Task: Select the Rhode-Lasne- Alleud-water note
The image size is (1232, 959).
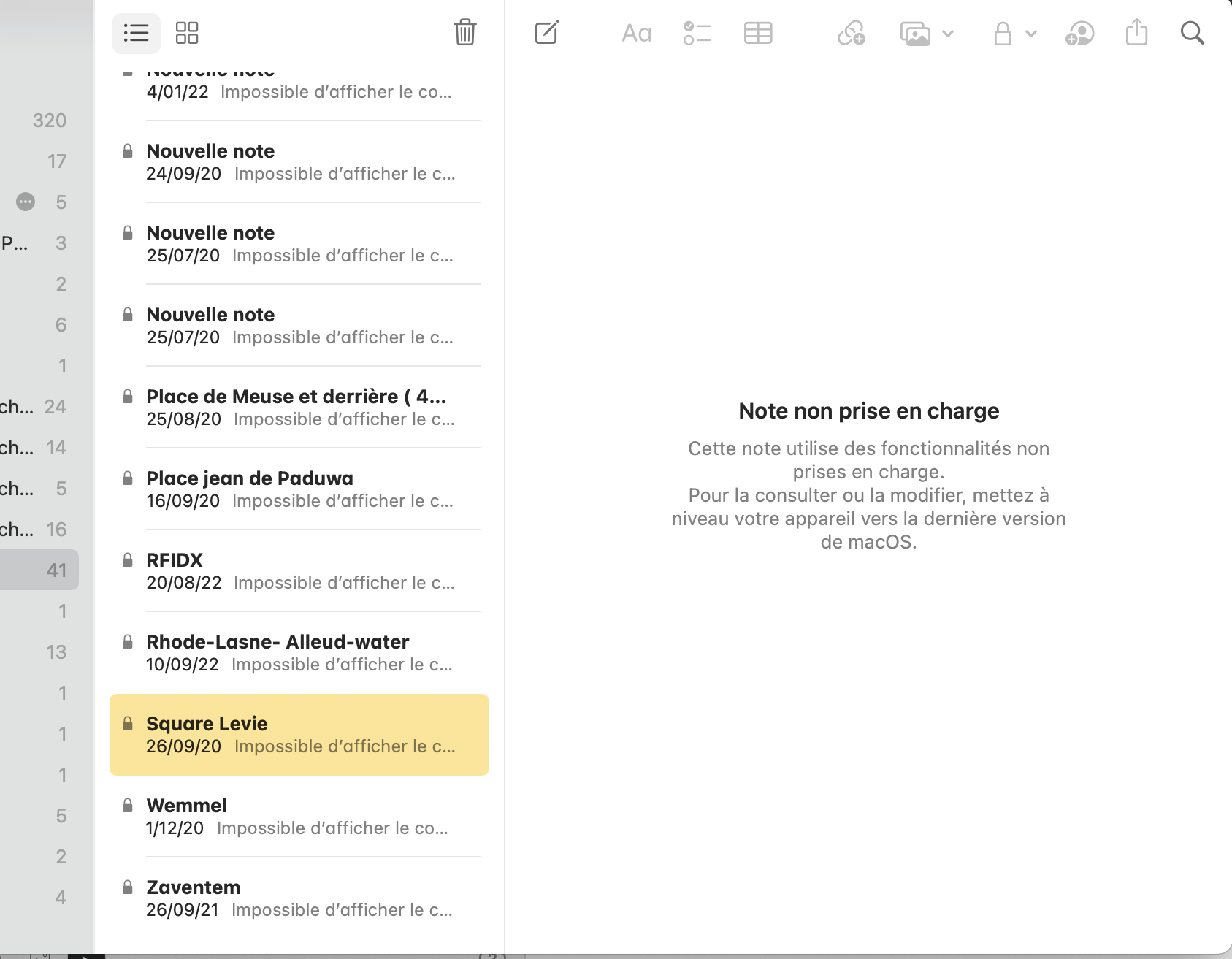Action: pyautogui.click(x=299, y=653)
